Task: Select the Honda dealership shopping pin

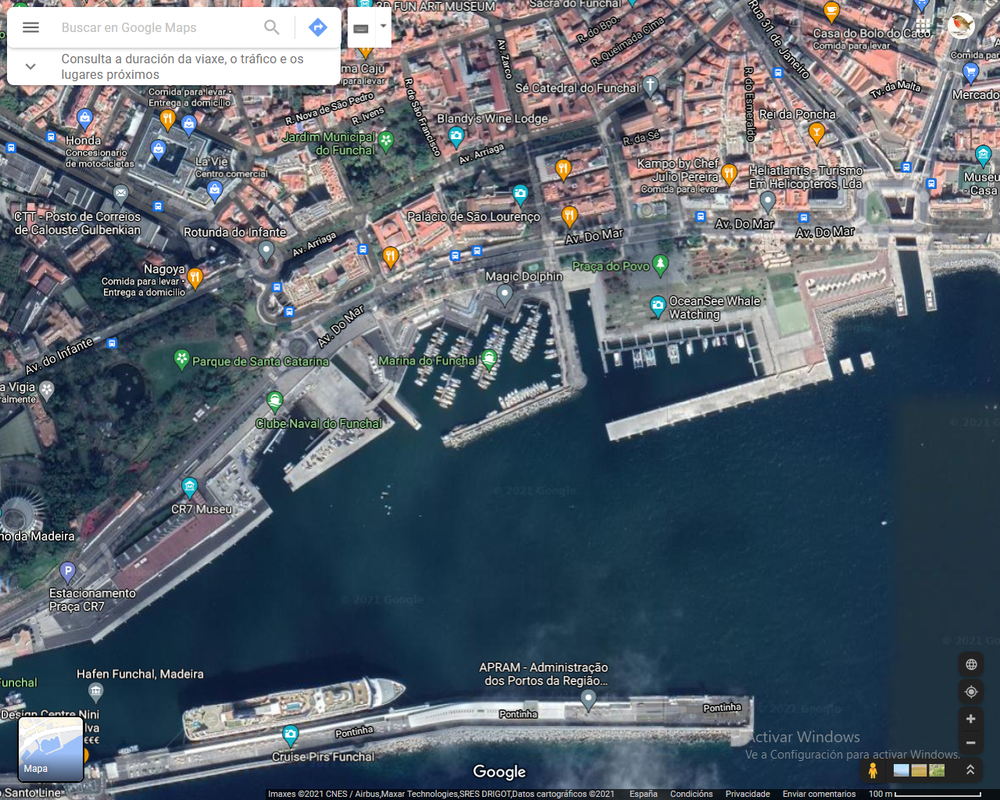Action: (85, 119)
